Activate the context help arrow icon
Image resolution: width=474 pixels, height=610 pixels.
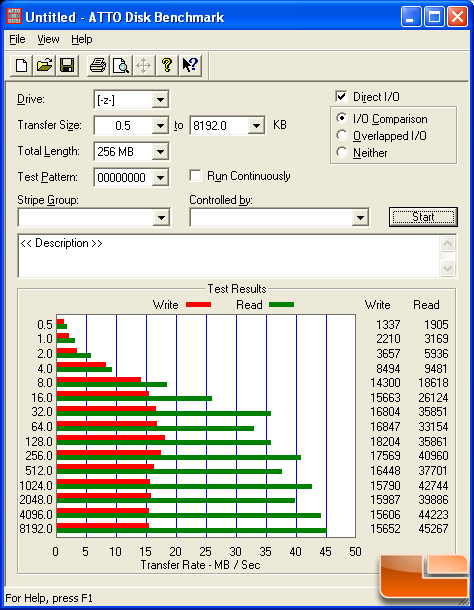(x=190, y=65)
